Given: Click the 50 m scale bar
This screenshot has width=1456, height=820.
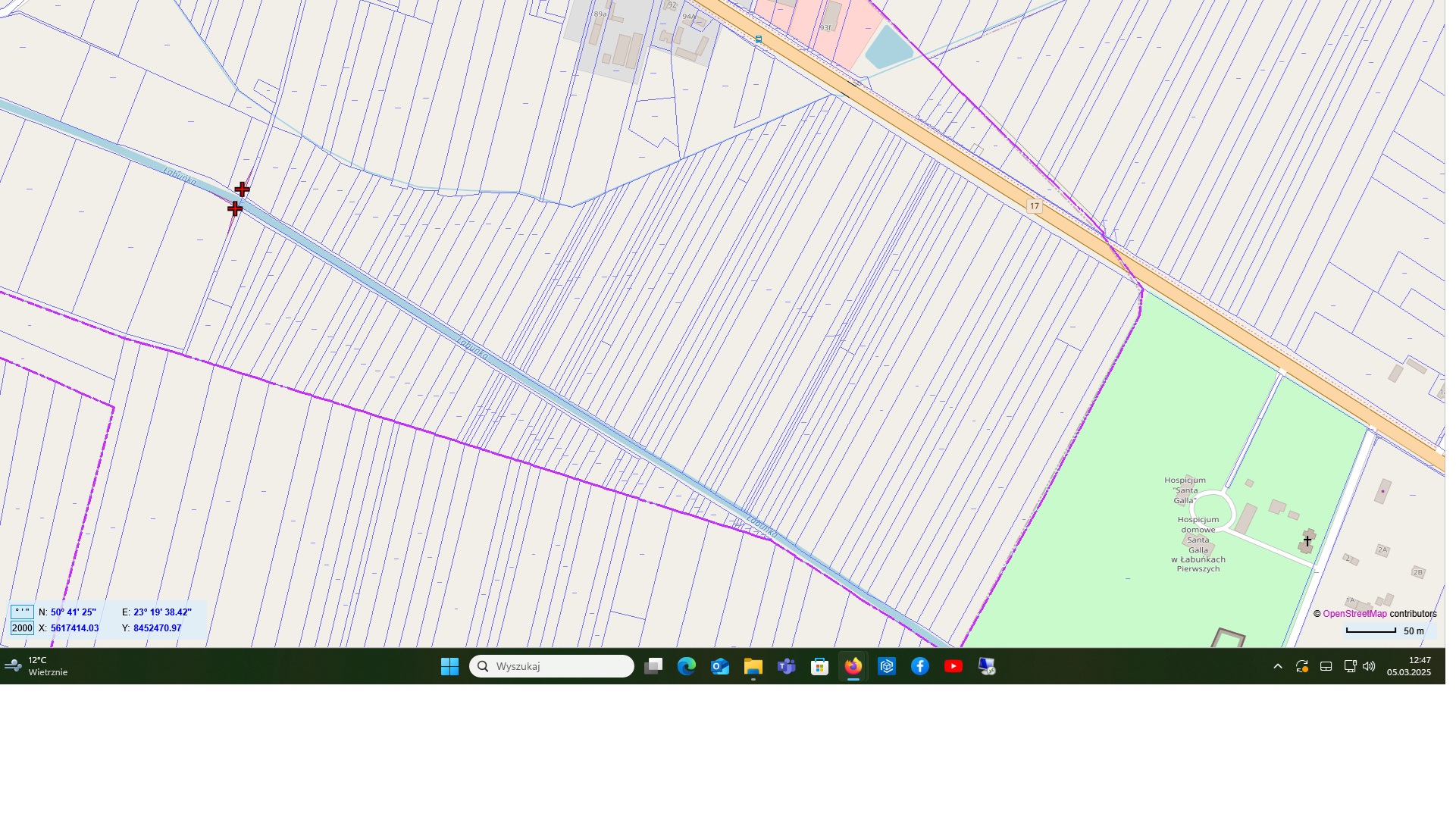Looking at the screenshot, I should coord(1370,631).
